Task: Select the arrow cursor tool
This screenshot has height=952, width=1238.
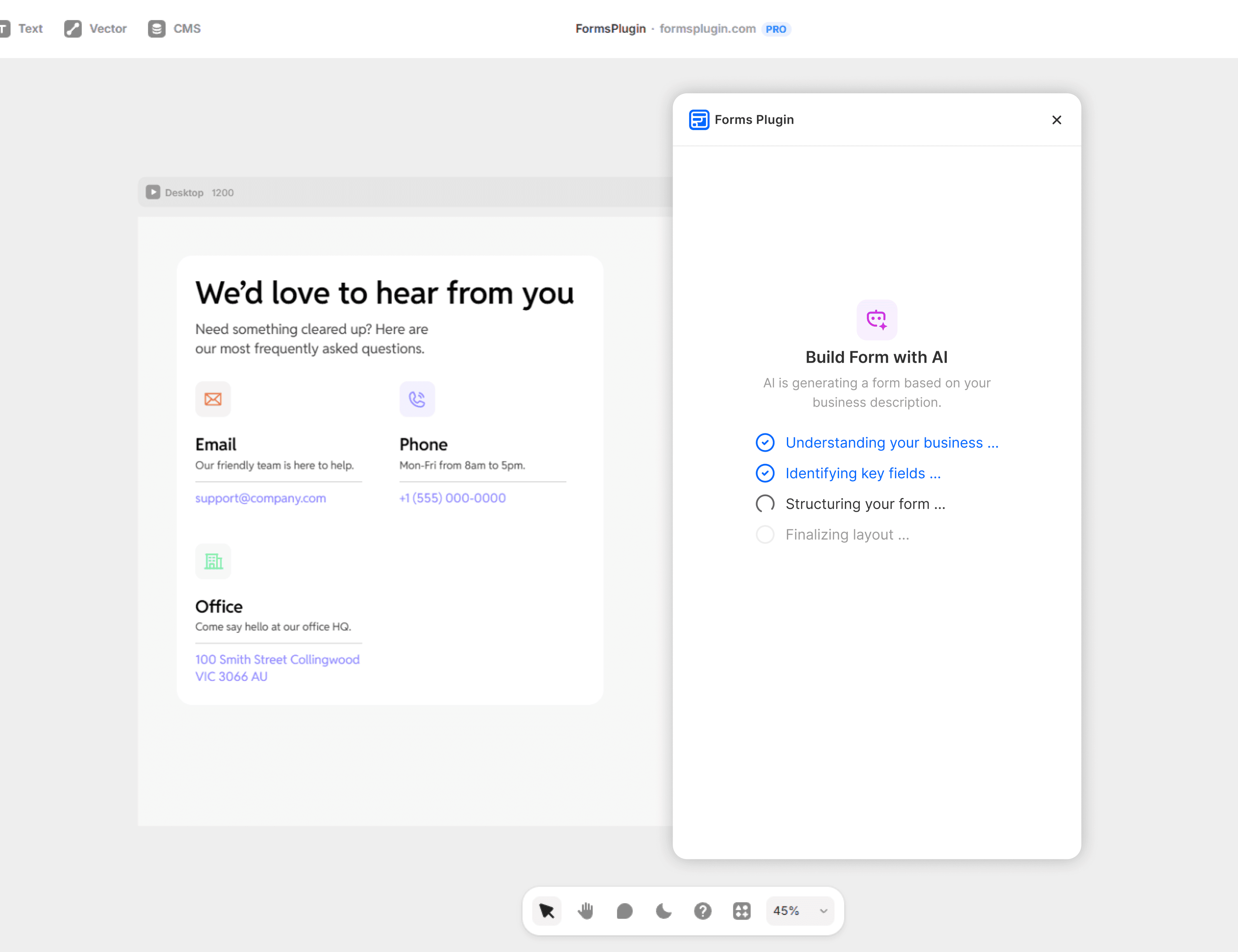Action: coord(546,911)
